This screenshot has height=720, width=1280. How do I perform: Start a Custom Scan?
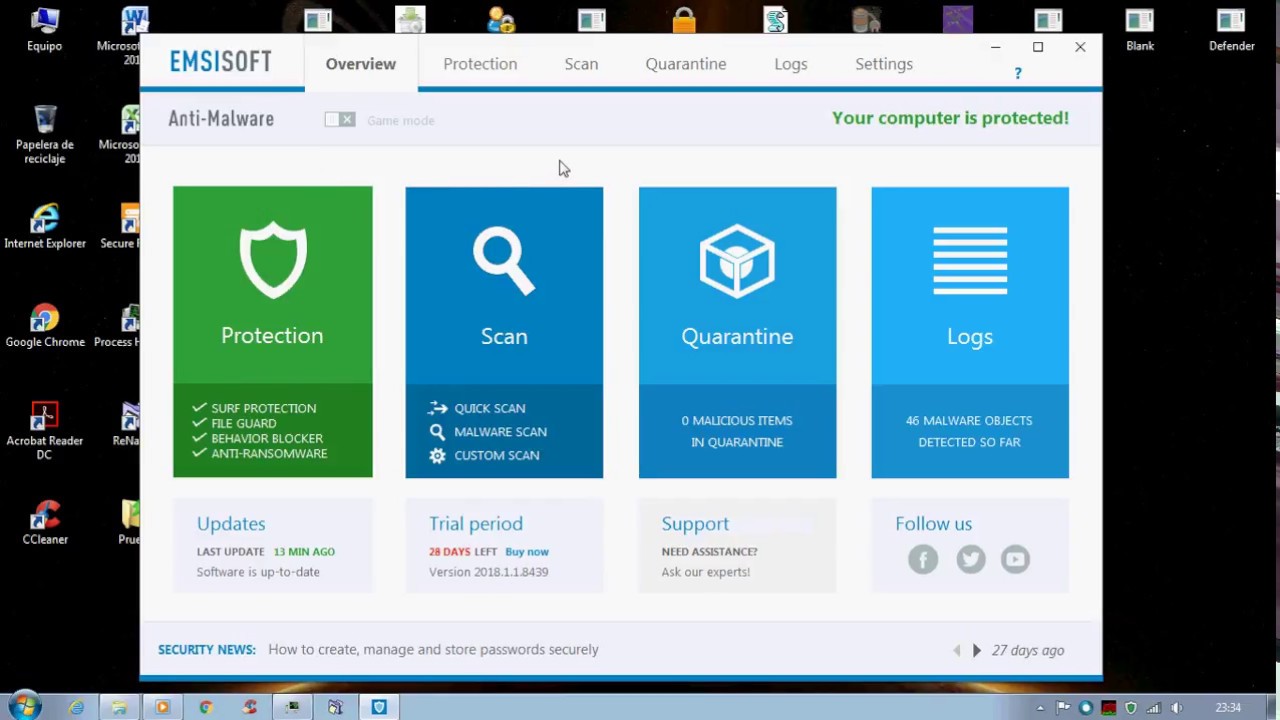pyautogui.click(x=484, y=455)
